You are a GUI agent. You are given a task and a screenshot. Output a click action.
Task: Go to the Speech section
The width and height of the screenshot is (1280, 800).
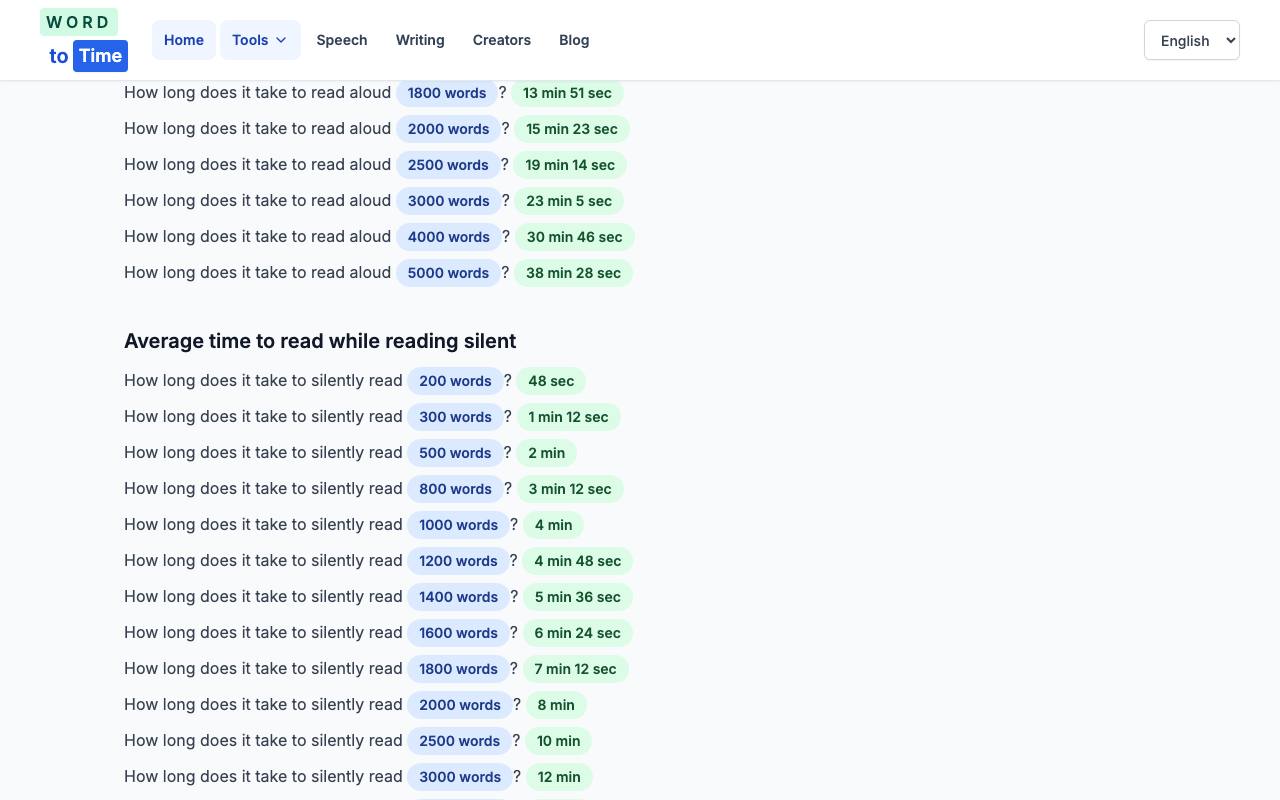pos(342,40)
